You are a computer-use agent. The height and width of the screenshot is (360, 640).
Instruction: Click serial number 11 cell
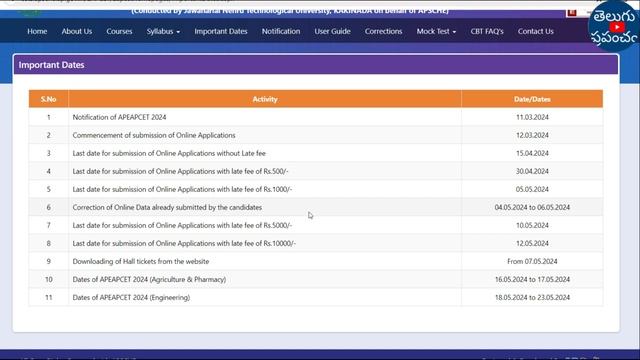[x=49, y=297]
